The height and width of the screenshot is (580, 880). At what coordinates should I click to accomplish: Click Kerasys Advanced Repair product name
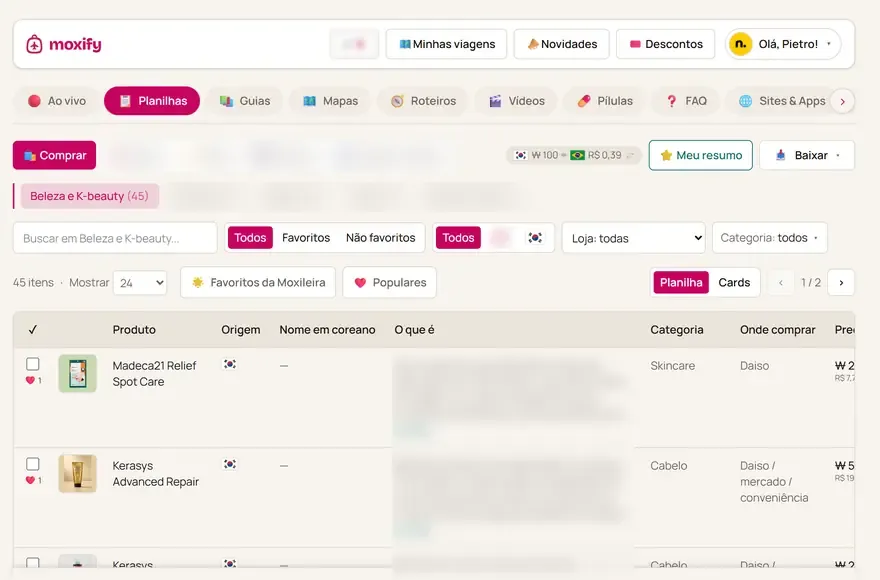point(155,473)
